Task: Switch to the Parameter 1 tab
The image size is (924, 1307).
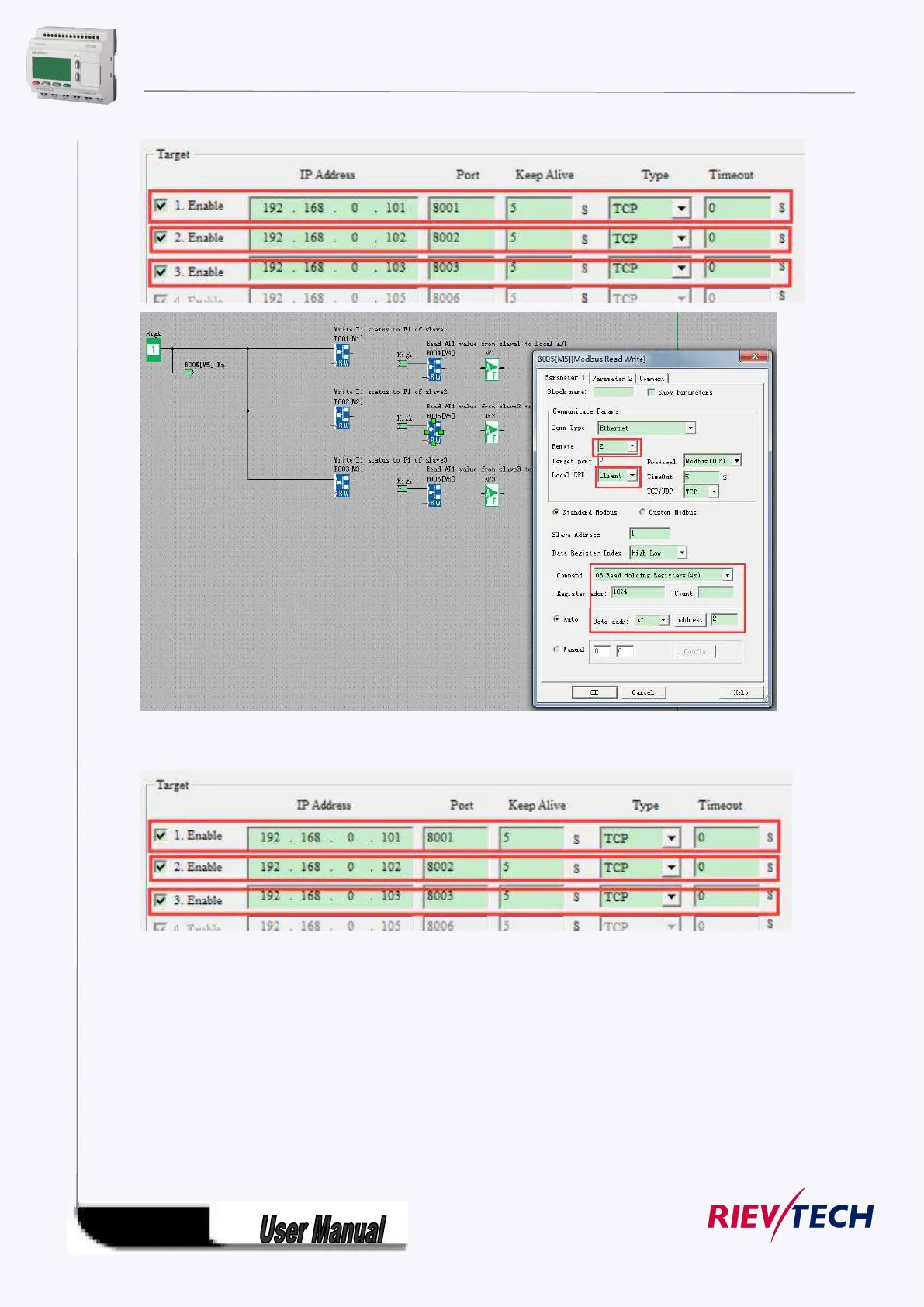Action: click(x=565, y=378)
